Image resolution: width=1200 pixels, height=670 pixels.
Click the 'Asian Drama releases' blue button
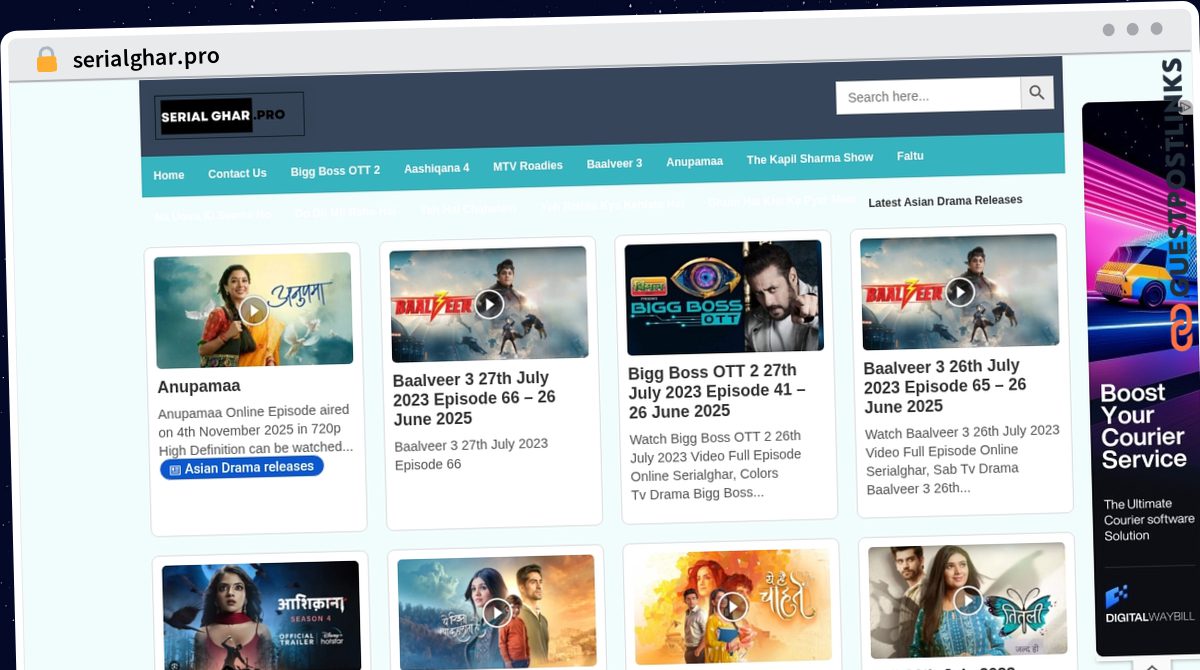coord(242,467)
